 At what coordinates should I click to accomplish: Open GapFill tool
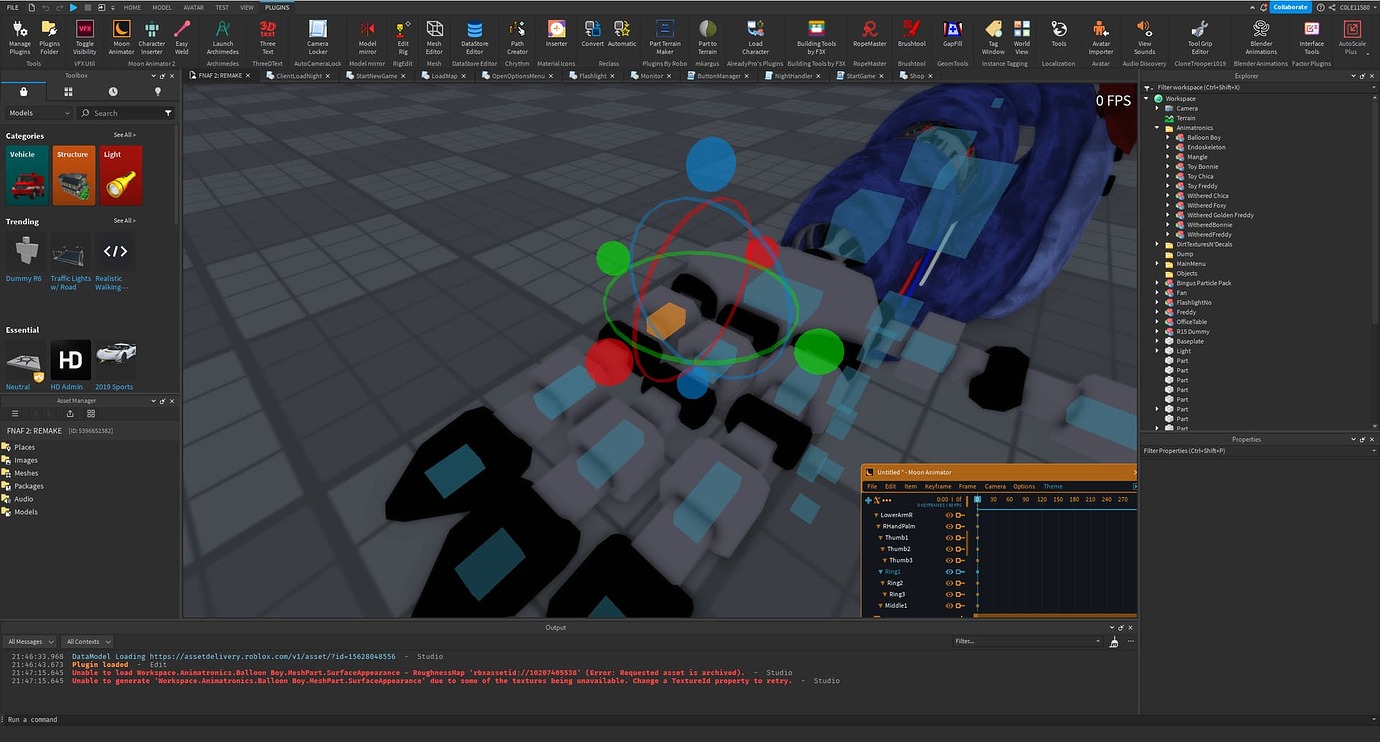coord(952,36)
